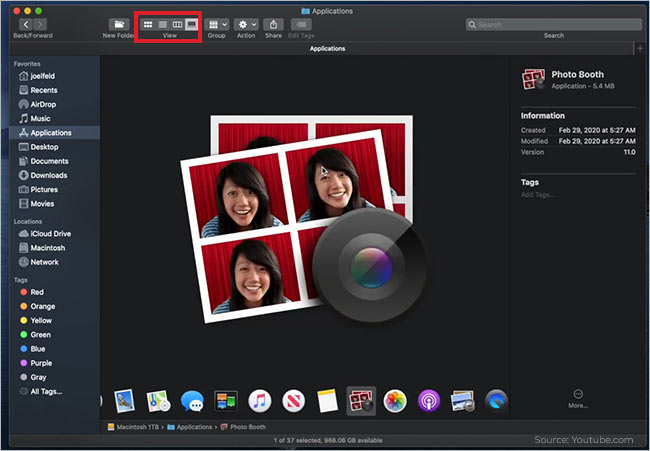Image resolution: width=650 pixels, height=451 pixels.
Task: Switch to icon view
Action: pyautogui.click(x=148, y=24)
